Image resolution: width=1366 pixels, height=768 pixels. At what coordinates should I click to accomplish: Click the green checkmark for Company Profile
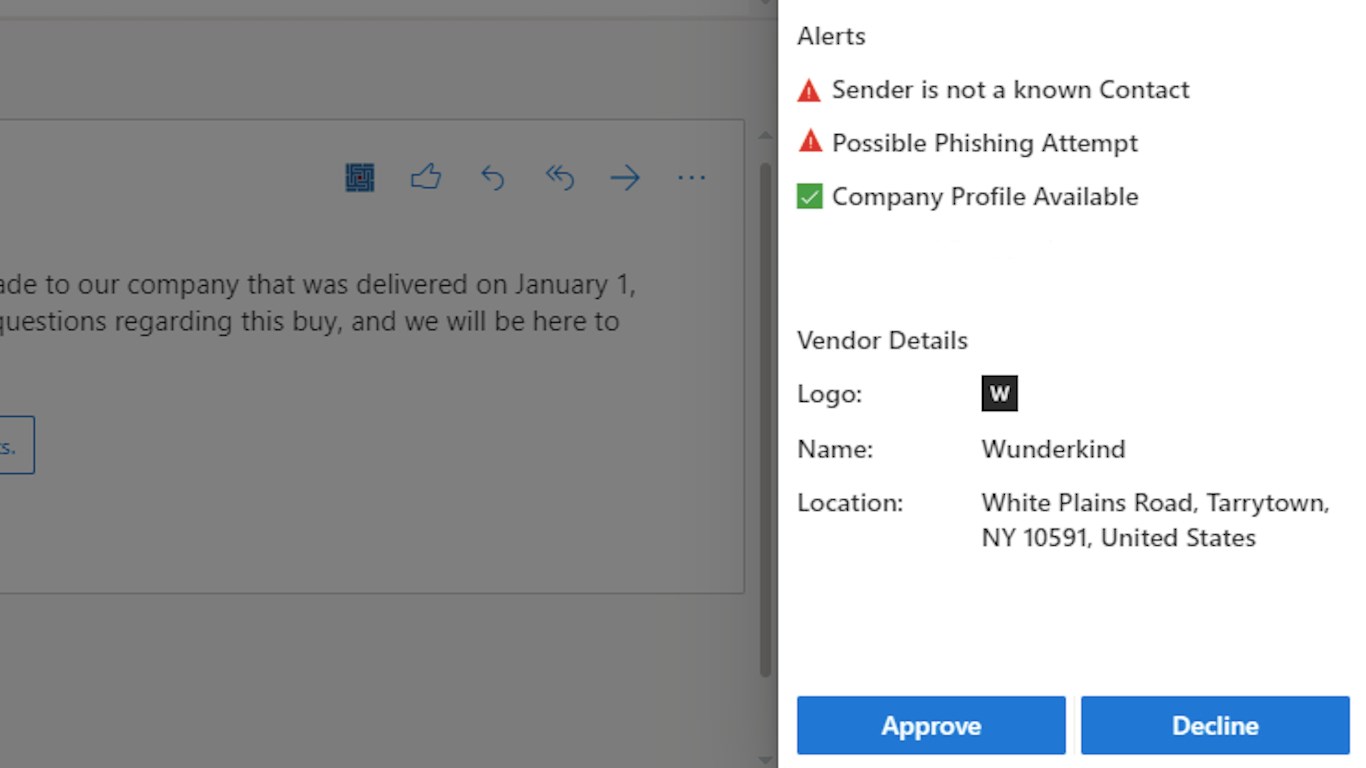pyautogui.click(x=809, y=197)
